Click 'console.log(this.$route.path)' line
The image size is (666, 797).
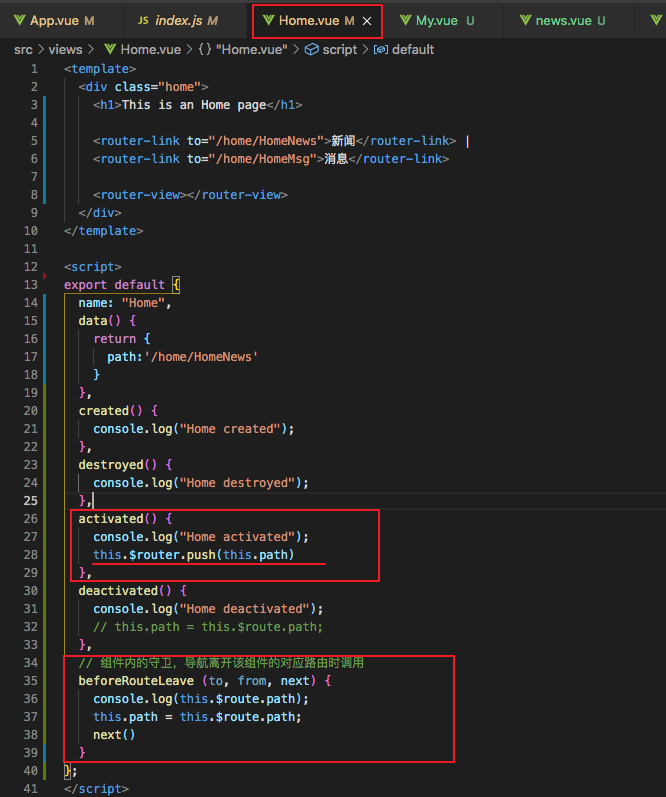(201, 699)
